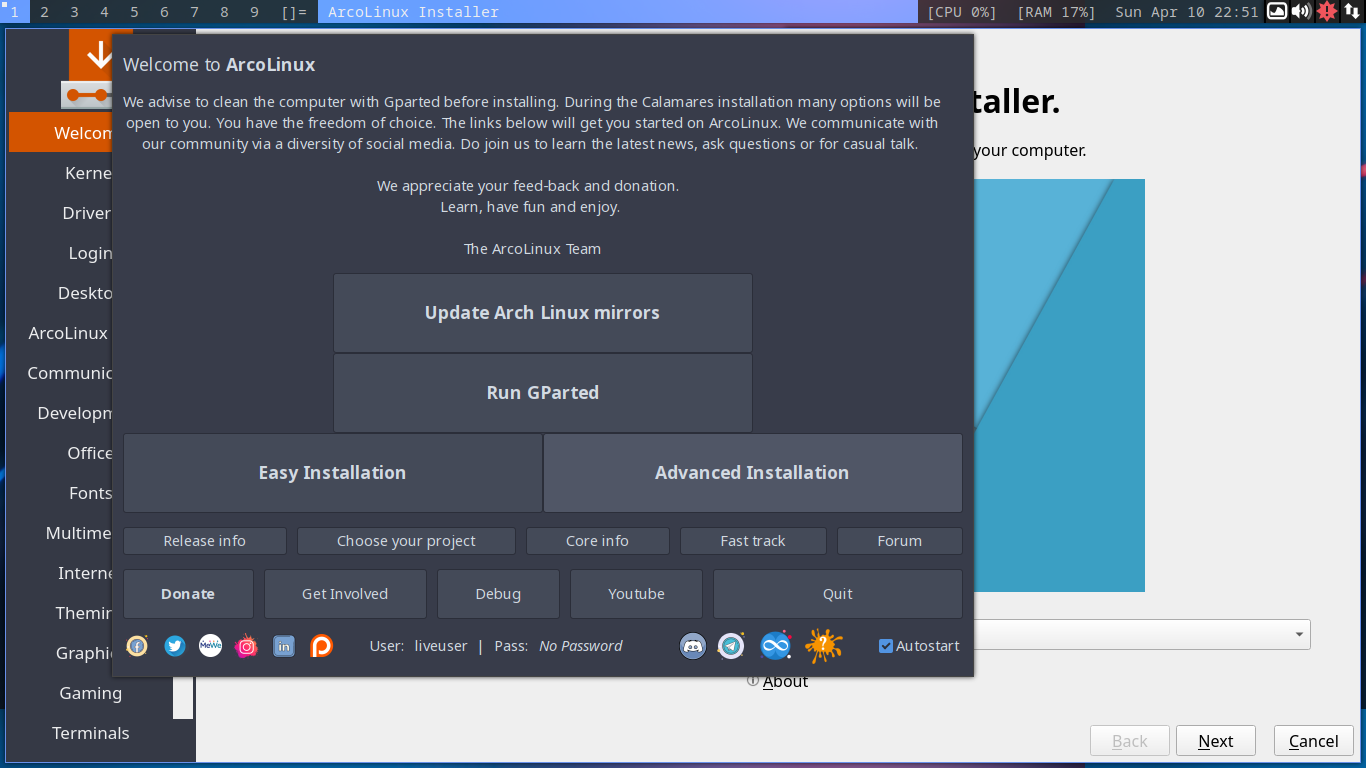The width and height of the screenshot is (1366, 768).
Task: Click Run GParted button
Action: 543,393
